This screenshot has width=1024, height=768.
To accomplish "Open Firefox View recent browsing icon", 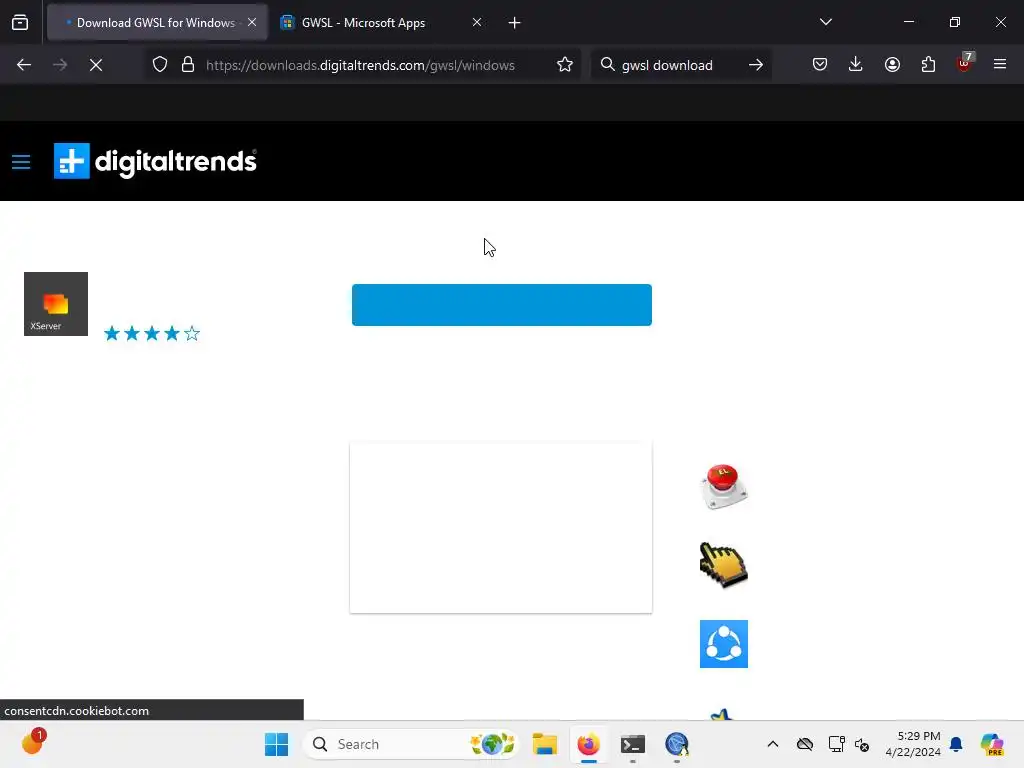I will click(x=20, y=22).
